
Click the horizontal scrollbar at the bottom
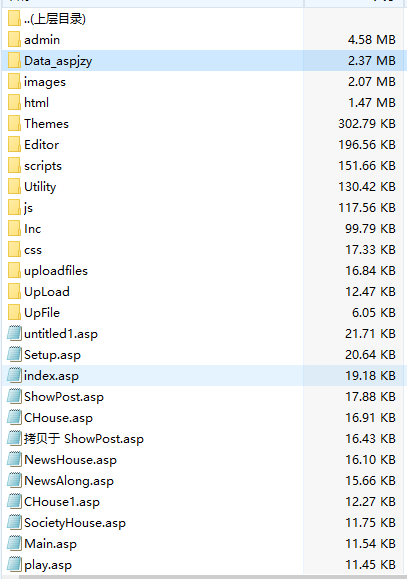tap(213, 577)
